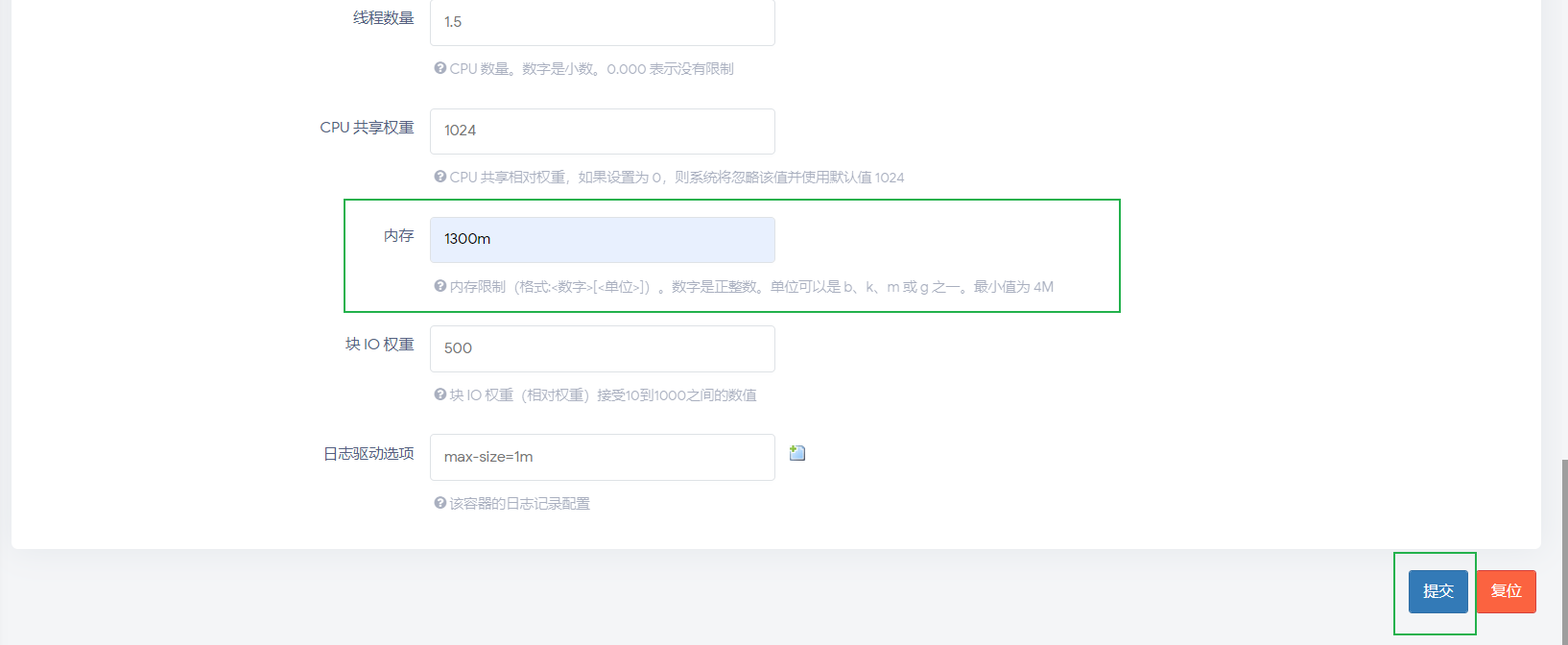
Task: Click the CPU 共享权重 field with 1024
Action: coord(602,131)
